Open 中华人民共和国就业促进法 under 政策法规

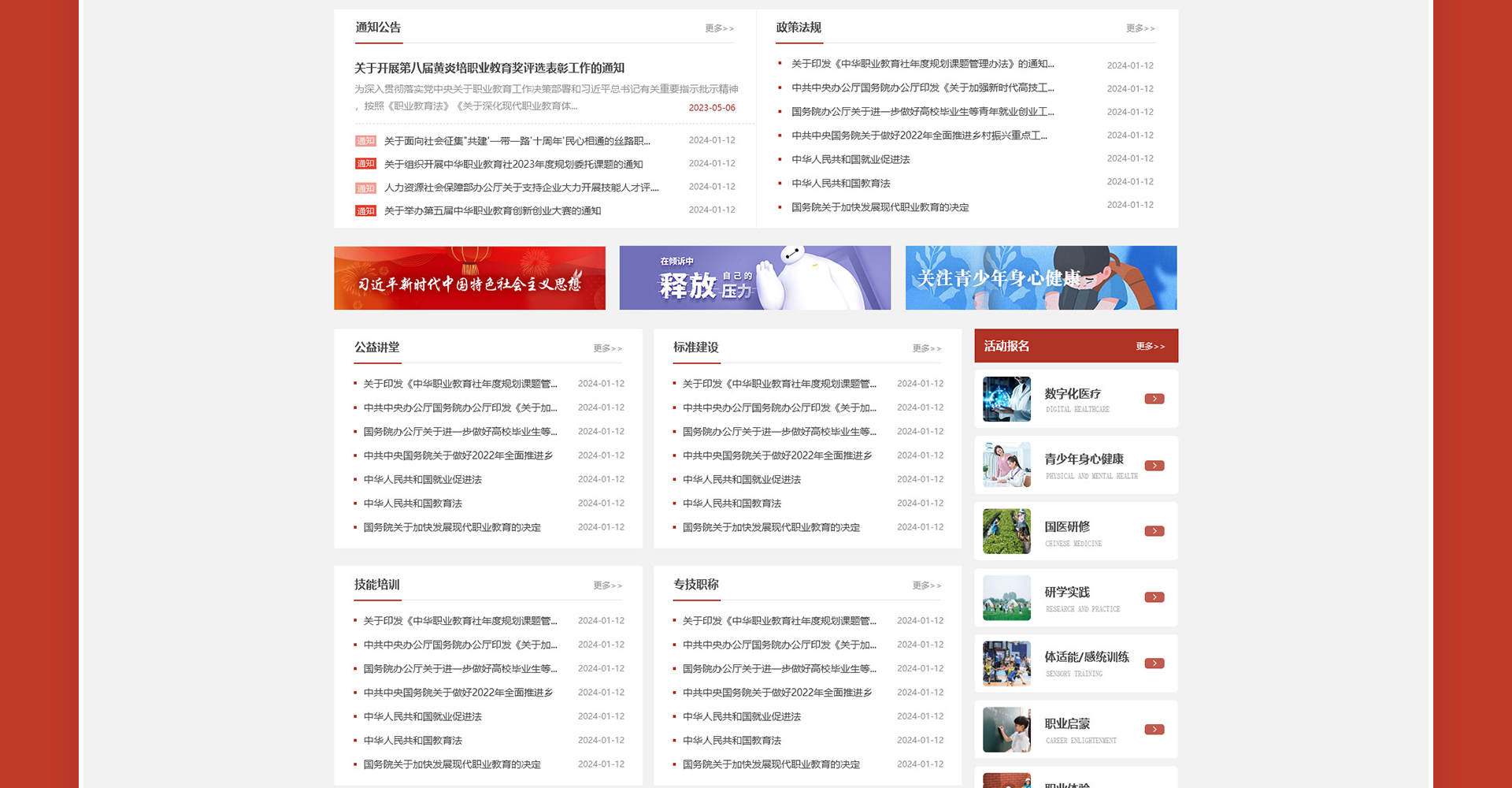850,160
